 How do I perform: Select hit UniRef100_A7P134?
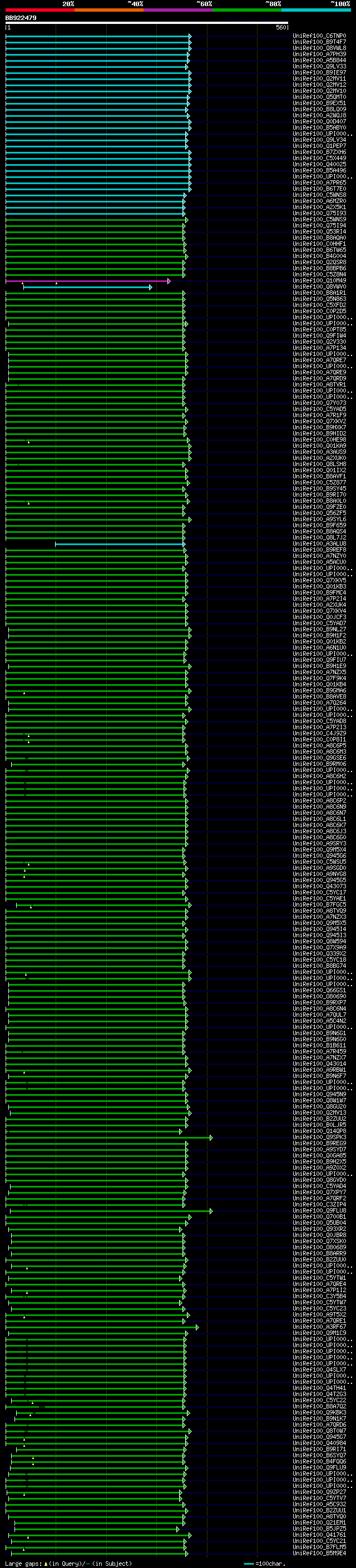click(x=319, y=348)
